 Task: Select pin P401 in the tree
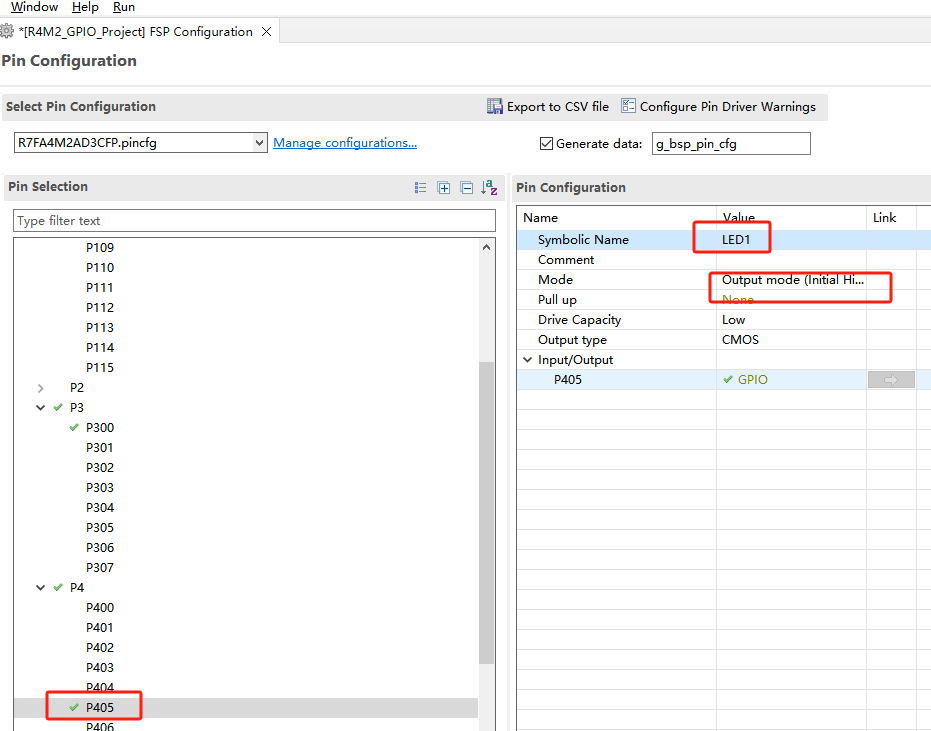100,628
